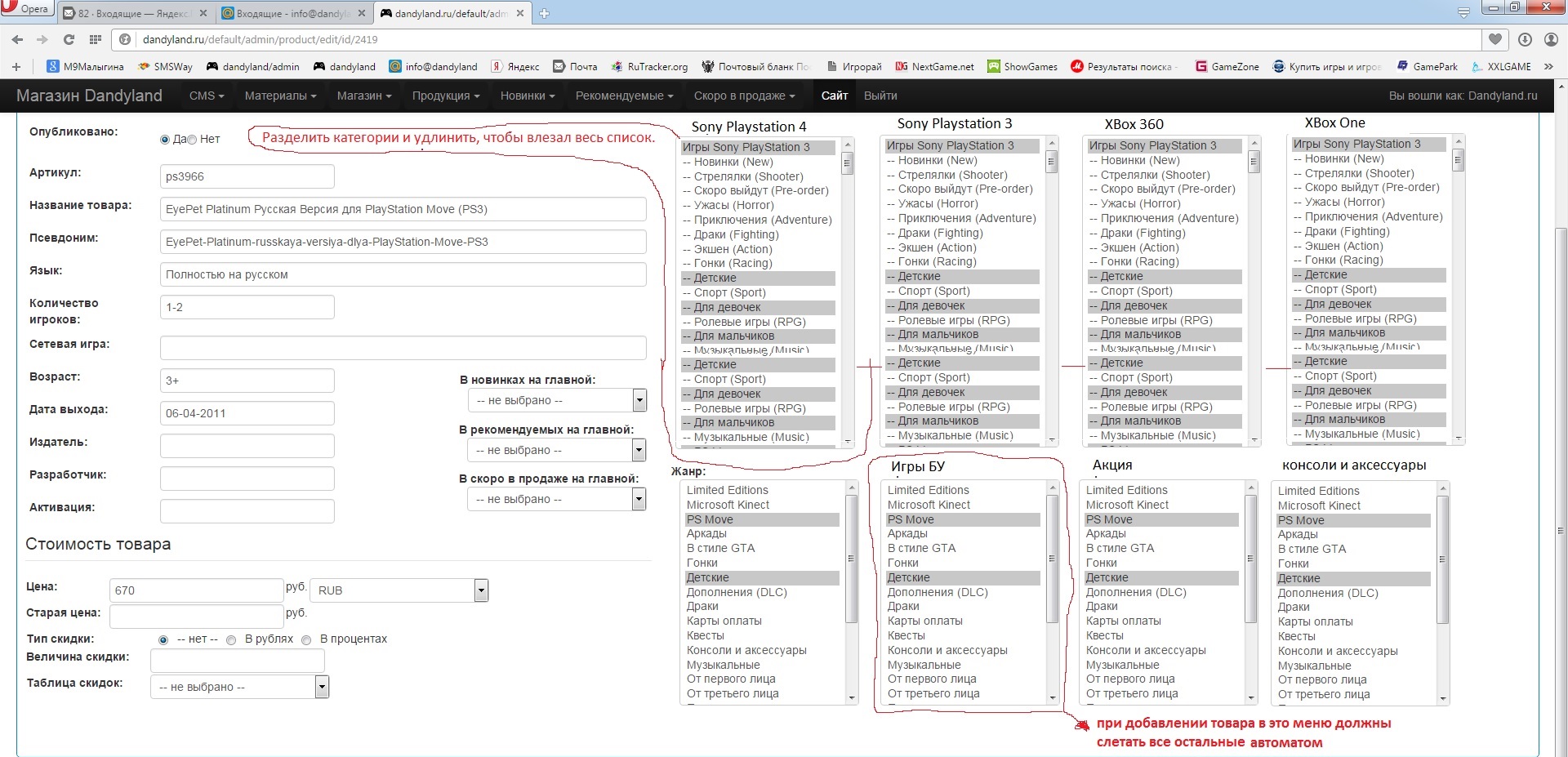The width and height of the screenshot is (1568, 757).
Task: Open 'В скоро в продаже на главной' dropdown
Action: 557,499
